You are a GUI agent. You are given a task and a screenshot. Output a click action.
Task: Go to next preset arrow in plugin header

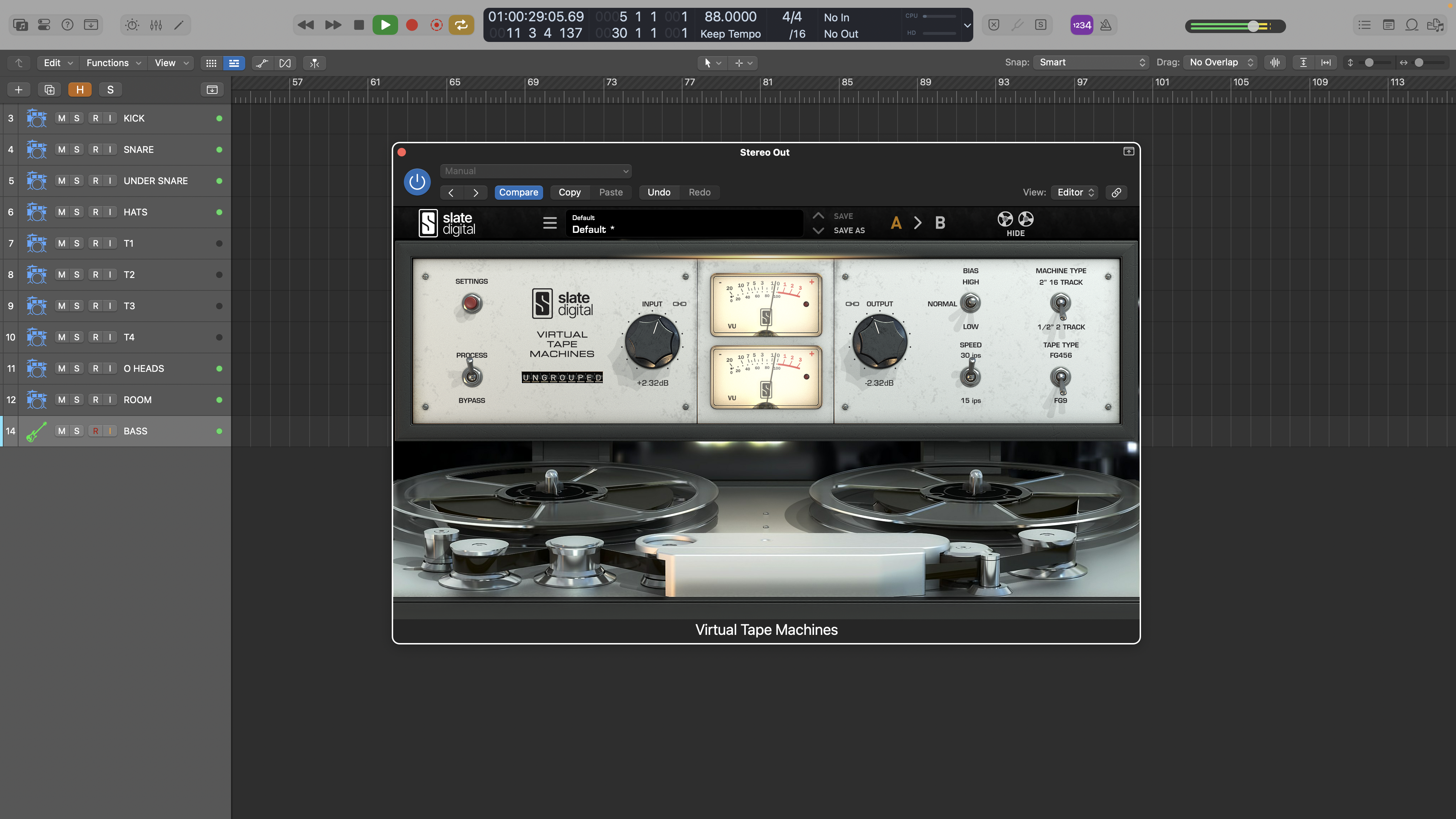coord(476,193)
